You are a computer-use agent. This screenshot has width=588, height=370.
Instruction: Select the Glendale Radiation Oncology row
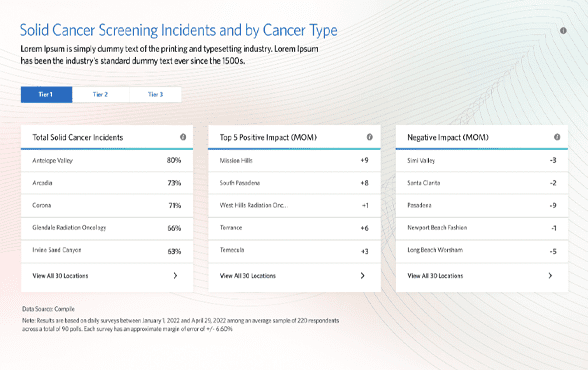(107, 228)
